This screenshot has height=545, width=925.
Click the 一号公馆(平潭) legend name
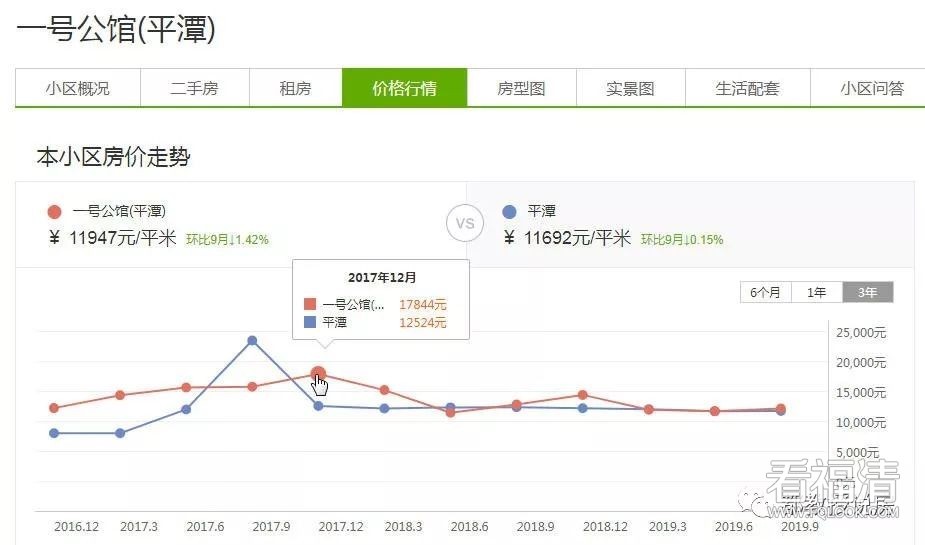(119, 211)
